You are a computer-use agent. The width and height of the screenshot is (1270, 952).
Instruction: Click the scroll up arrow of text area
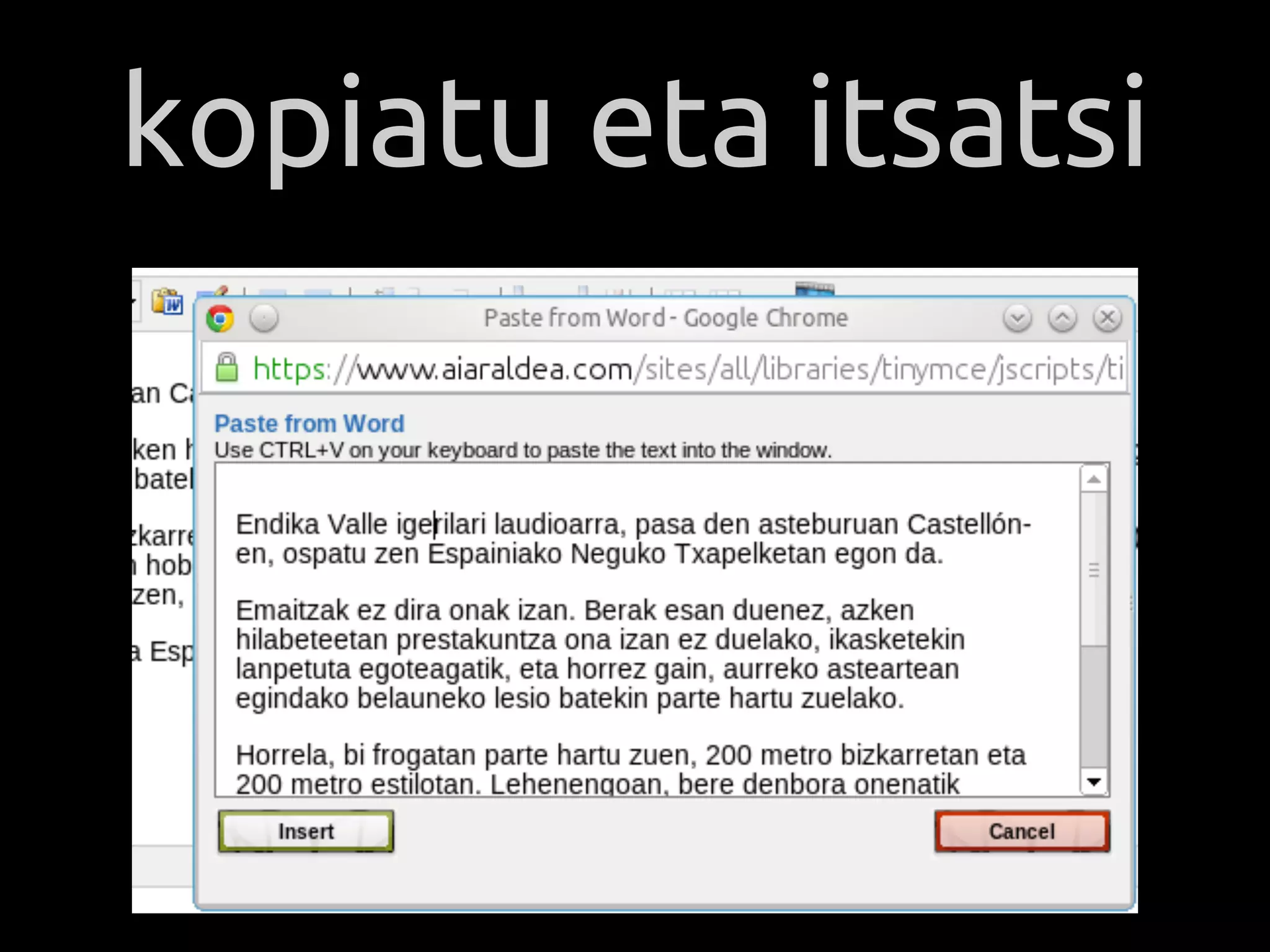point(1094,479)
